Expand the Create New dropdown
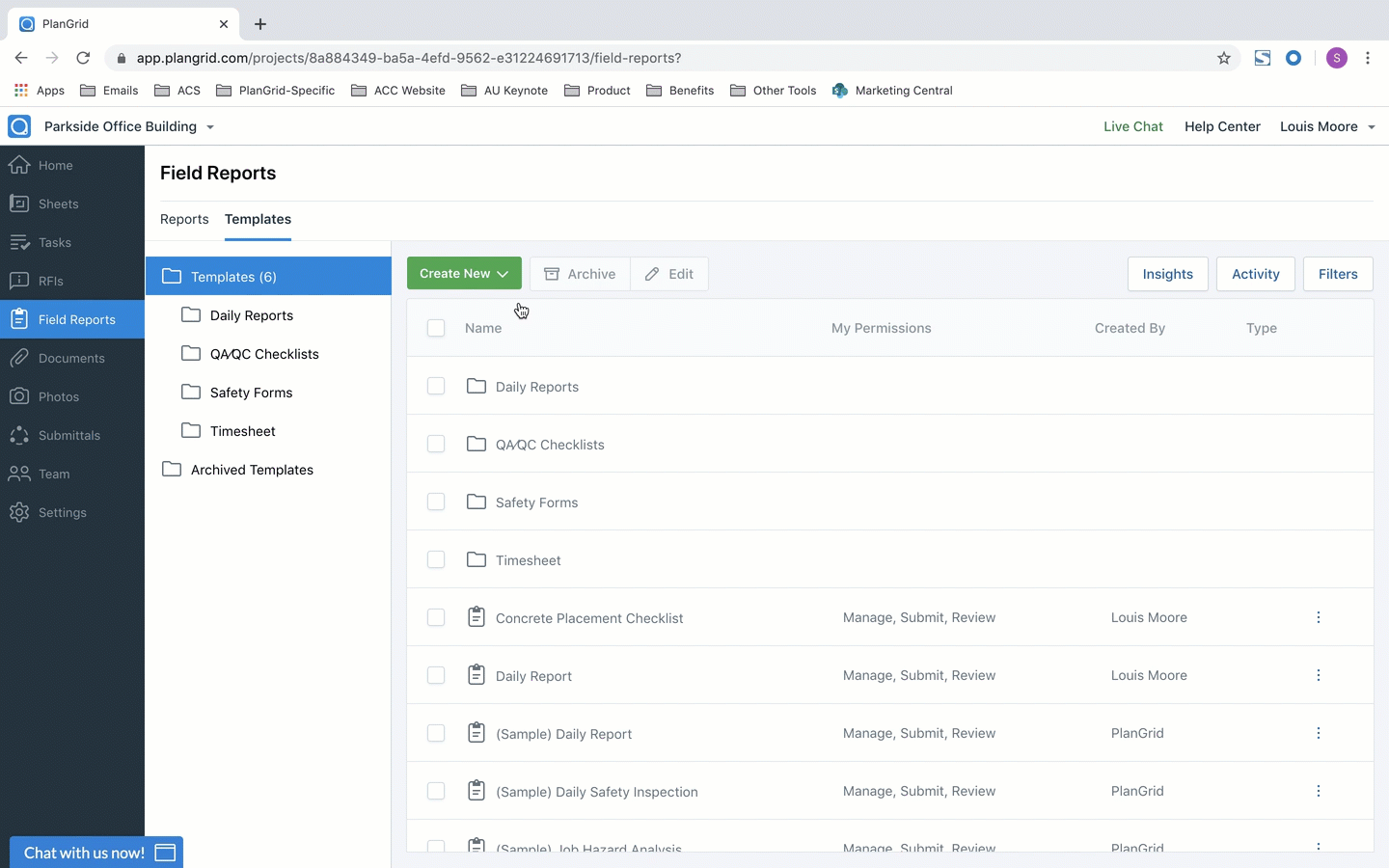The width and height of the screenshot is (1389, 868). 464,274
